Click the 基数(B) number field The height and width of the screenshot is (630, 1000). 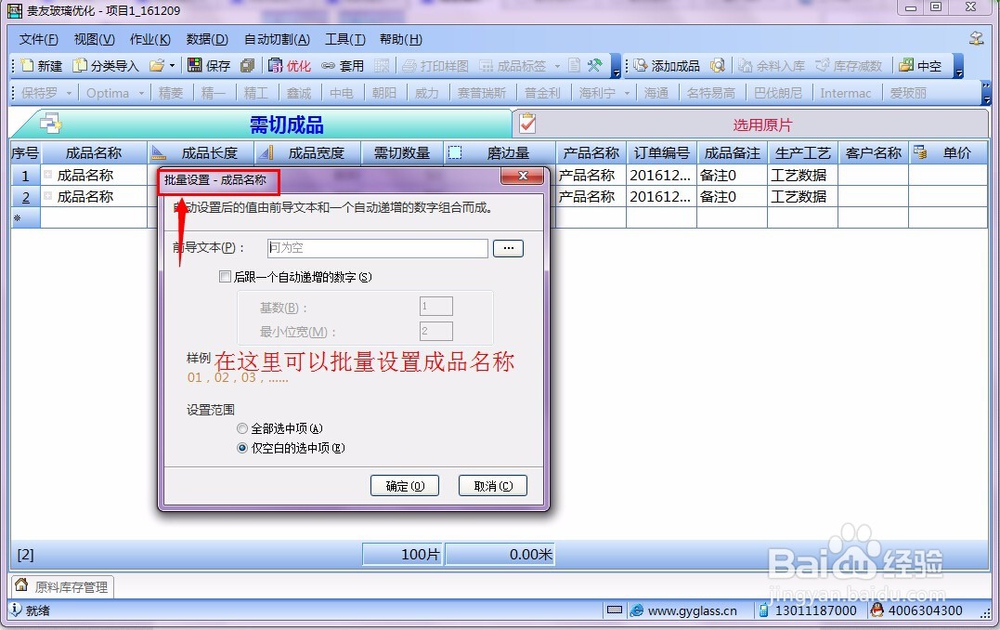tap(436, 307)
